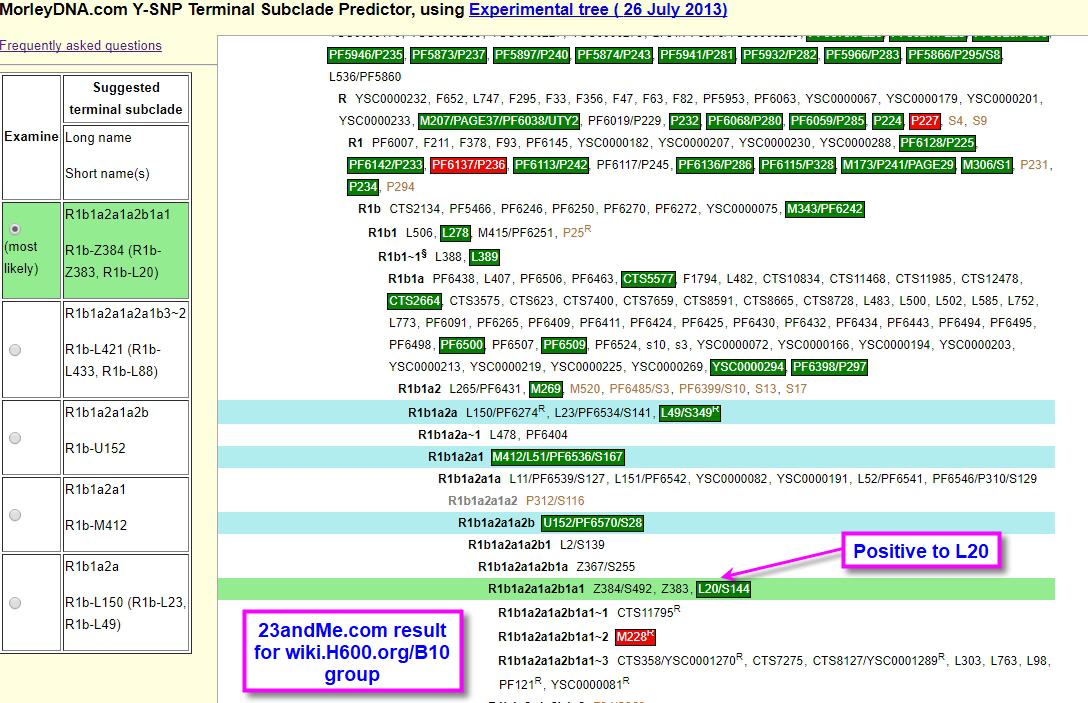Click the green L20/S144 SNP marker
Screen dimensions: 1088x703
[x=724, y=589]
